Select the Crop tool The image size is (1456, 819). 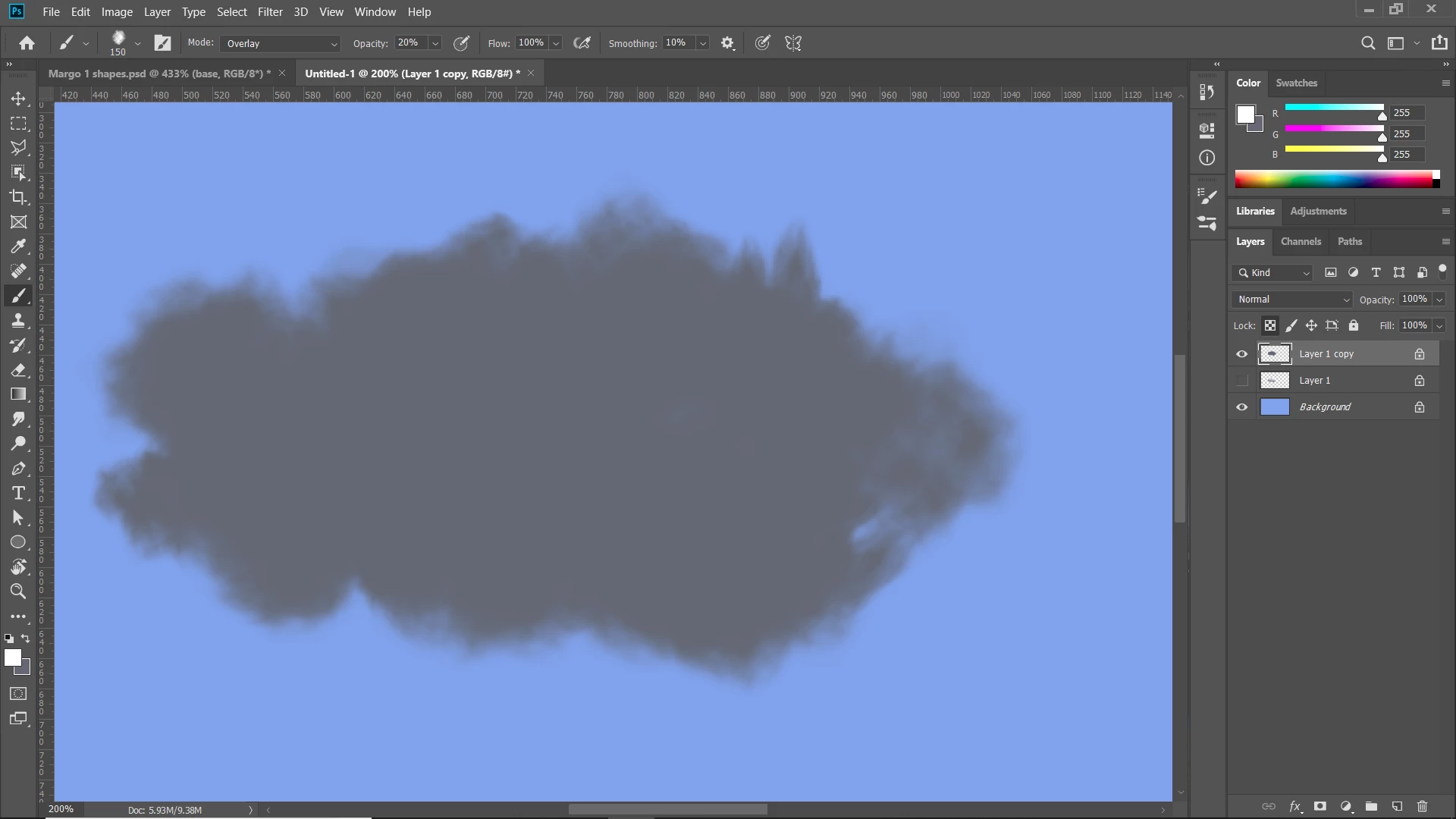pos(18,197)
